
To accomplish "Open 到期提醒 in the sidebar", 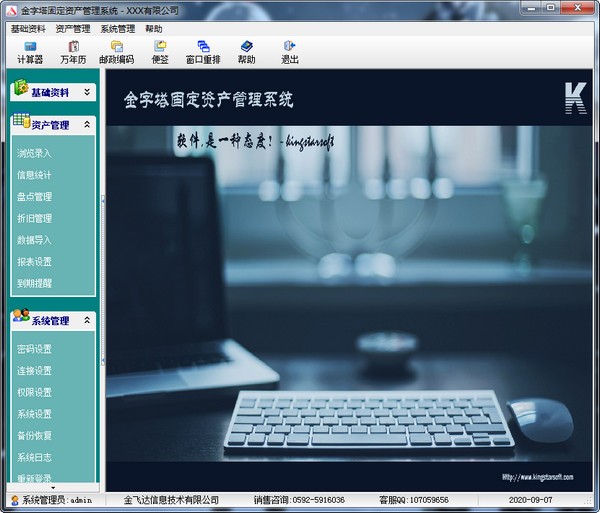I will click(34, 283).
